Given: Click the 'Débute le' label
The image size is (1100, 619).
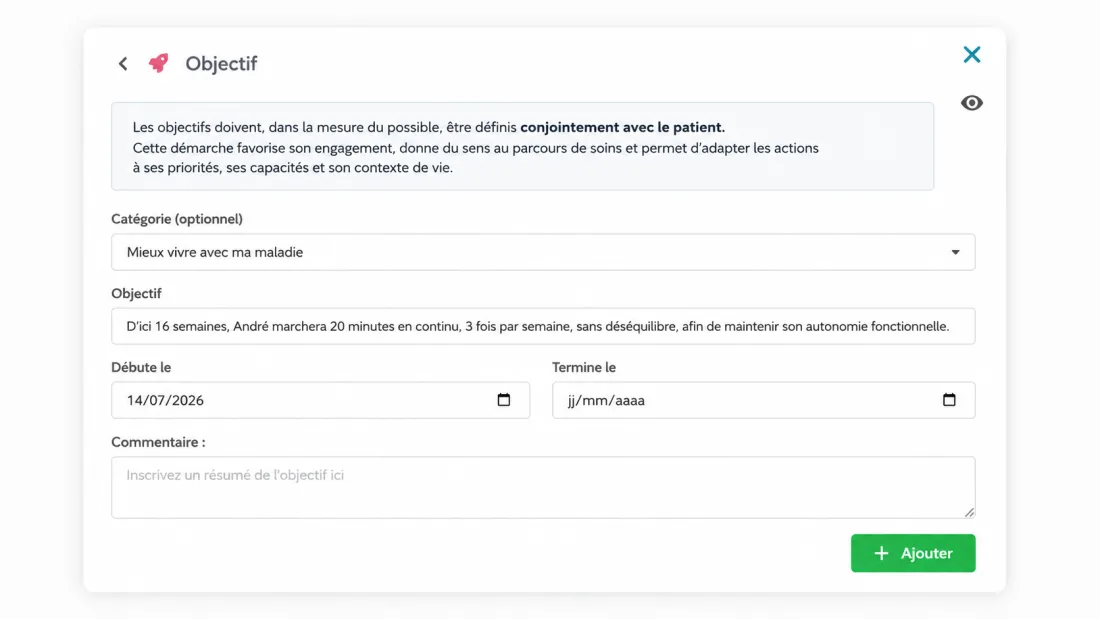Looking at the screenshot, I should 141,367.
